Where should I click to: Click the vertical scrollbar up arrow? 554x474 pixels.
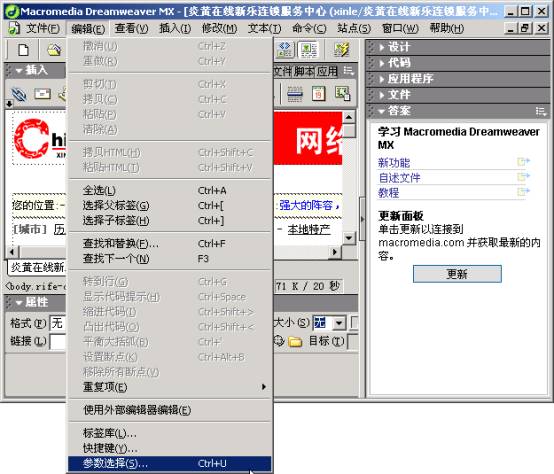point(349,117)
